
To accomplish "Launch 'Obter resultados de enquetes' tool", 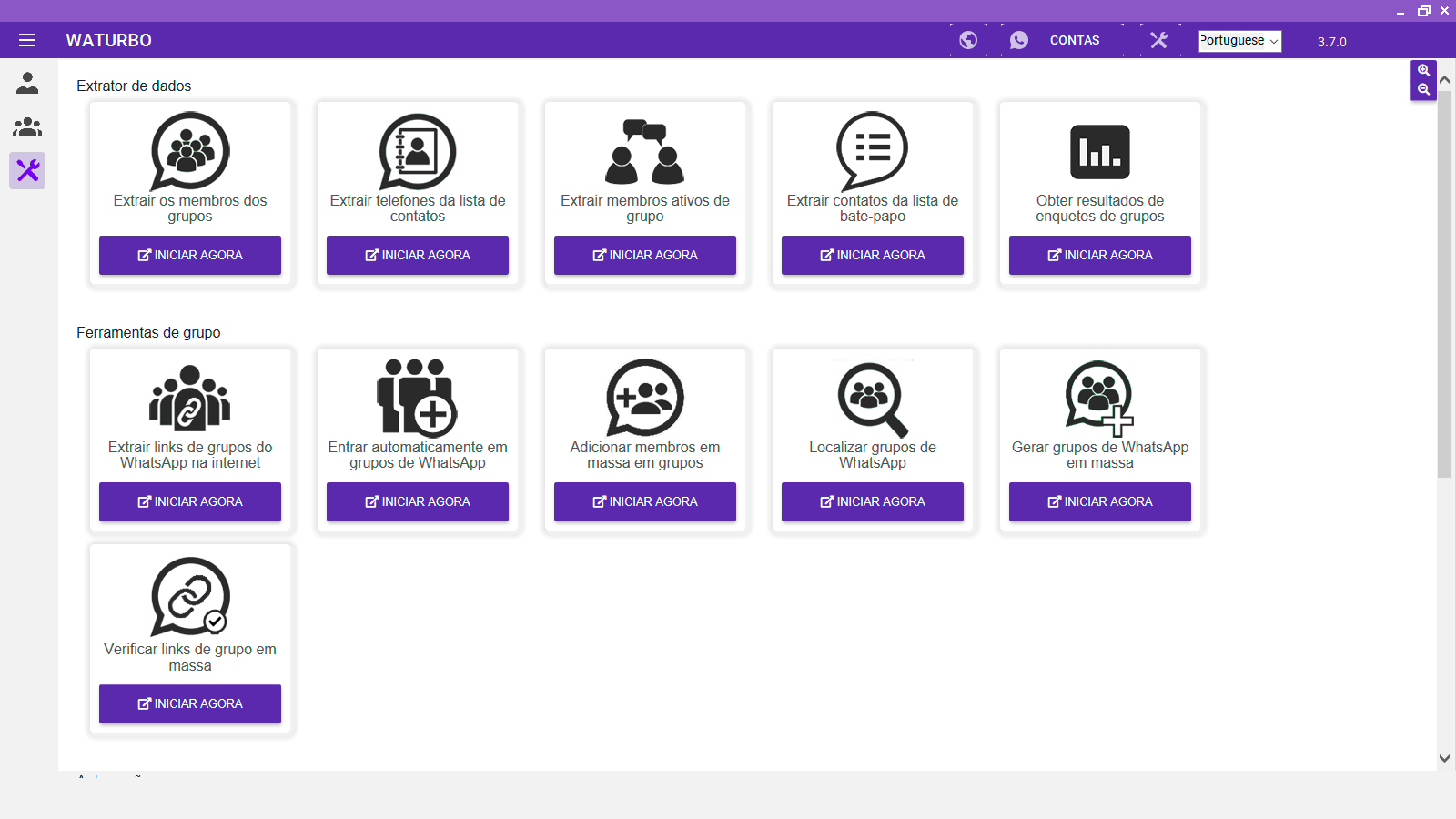I will coord(1099,255).
